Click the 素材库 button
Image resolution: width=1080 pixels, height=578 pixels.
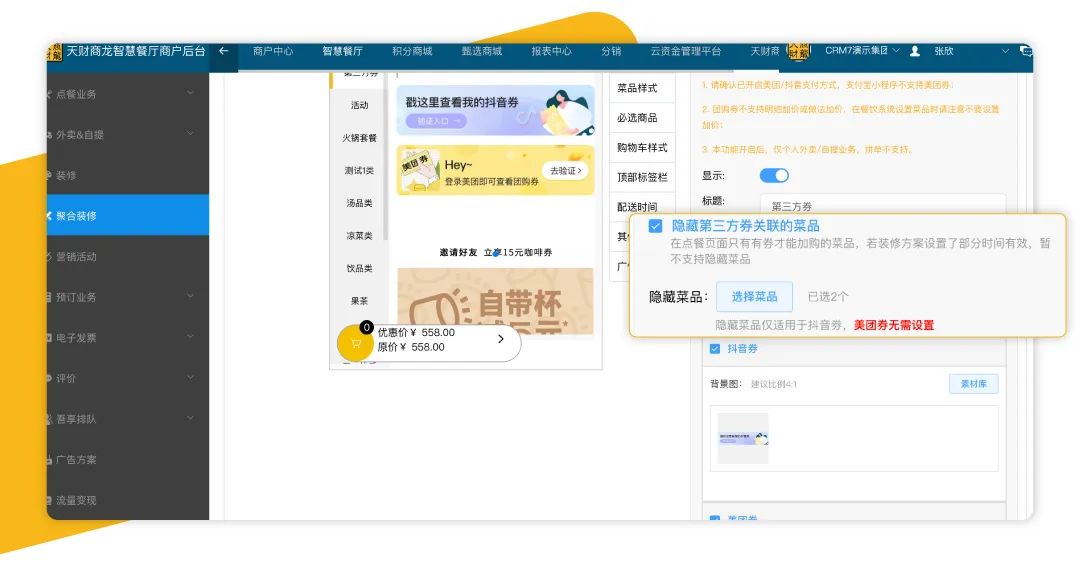coord(973,384)
